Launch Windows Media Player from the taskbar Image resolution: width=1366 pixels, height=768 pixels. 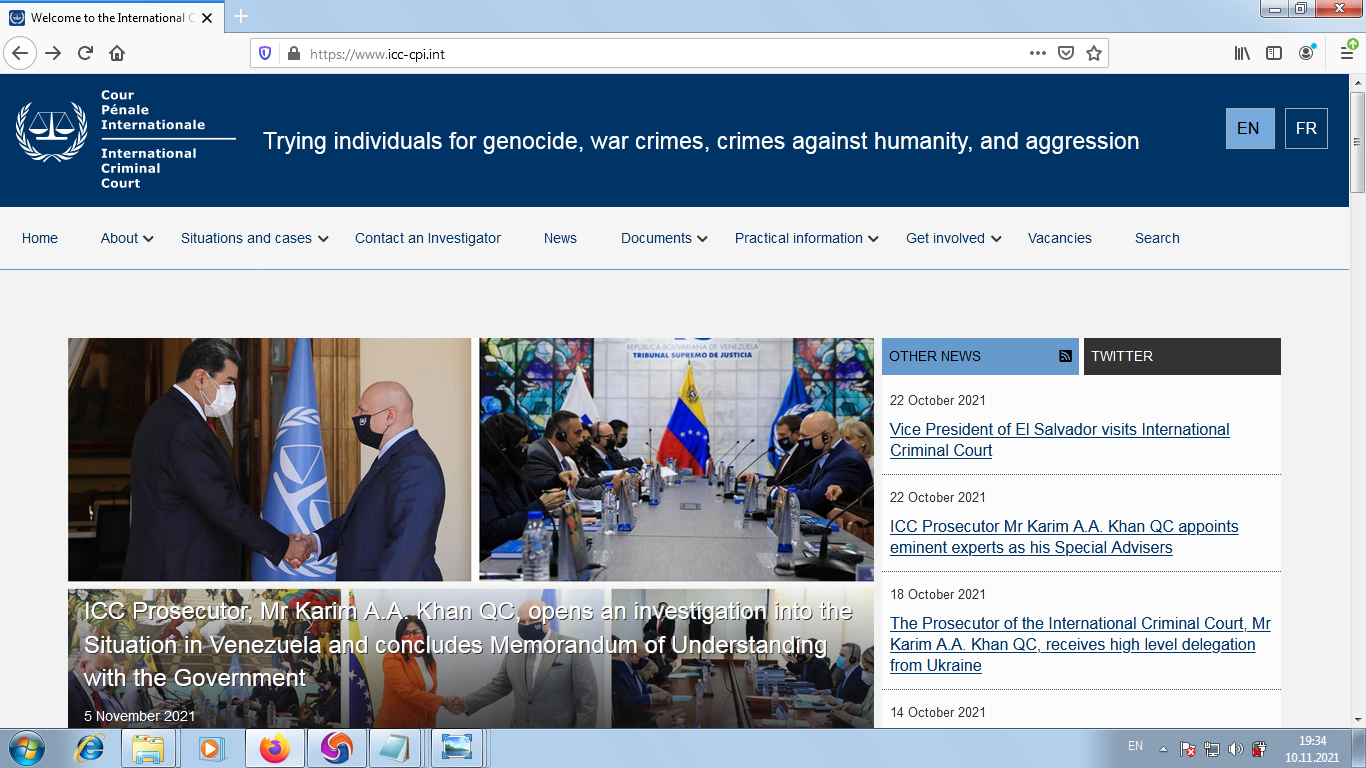point(213,748)
